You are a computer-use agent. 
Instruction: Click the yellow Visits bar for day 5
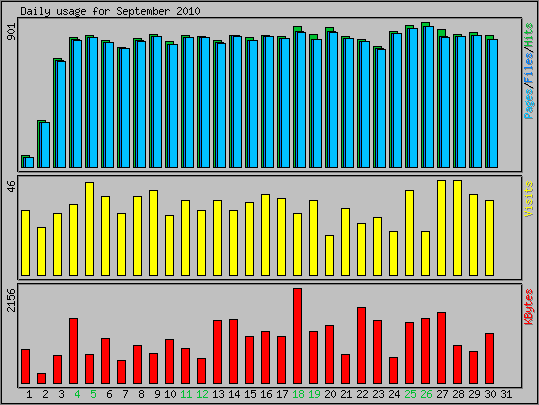click(x=89, y=229)
